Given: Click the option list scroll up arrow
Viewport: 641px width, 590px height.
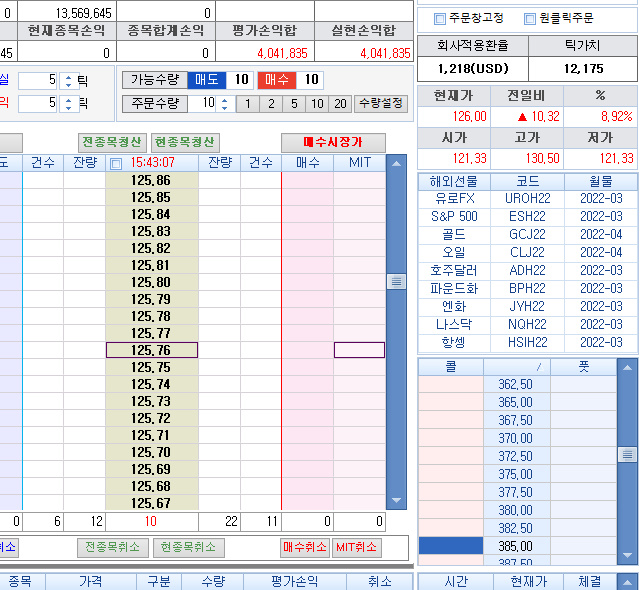Looking at the screenshot, I should click(627, 368).
